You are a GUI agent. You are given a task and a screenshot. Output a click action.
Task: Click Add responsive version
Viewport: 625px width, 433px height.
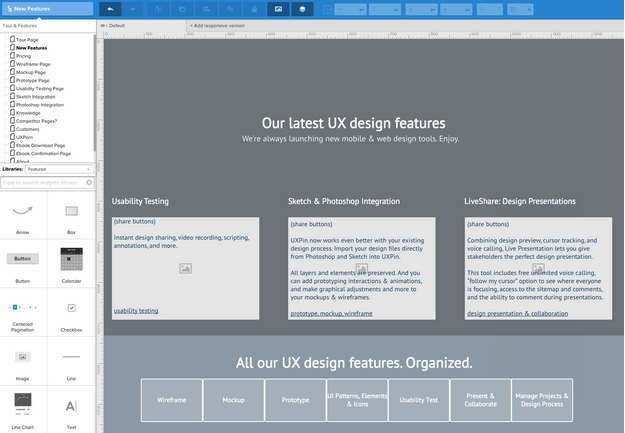point(218,26)
